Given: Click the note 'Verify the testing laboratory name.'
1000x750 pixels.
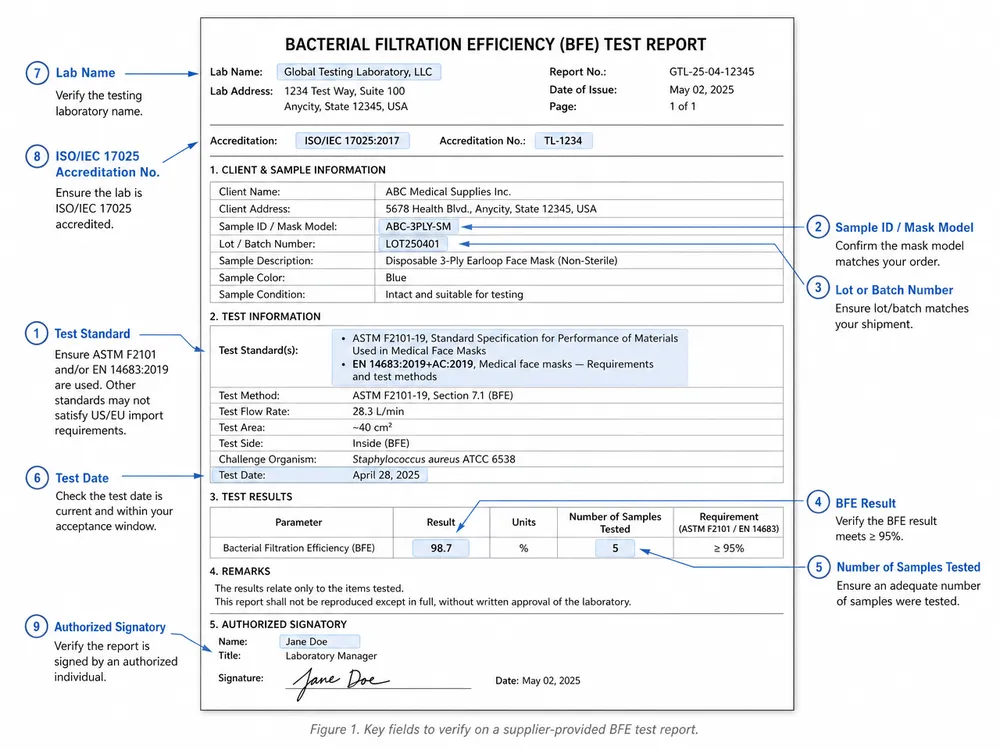Looking at the screenshot, I should [x=99, y=103].
